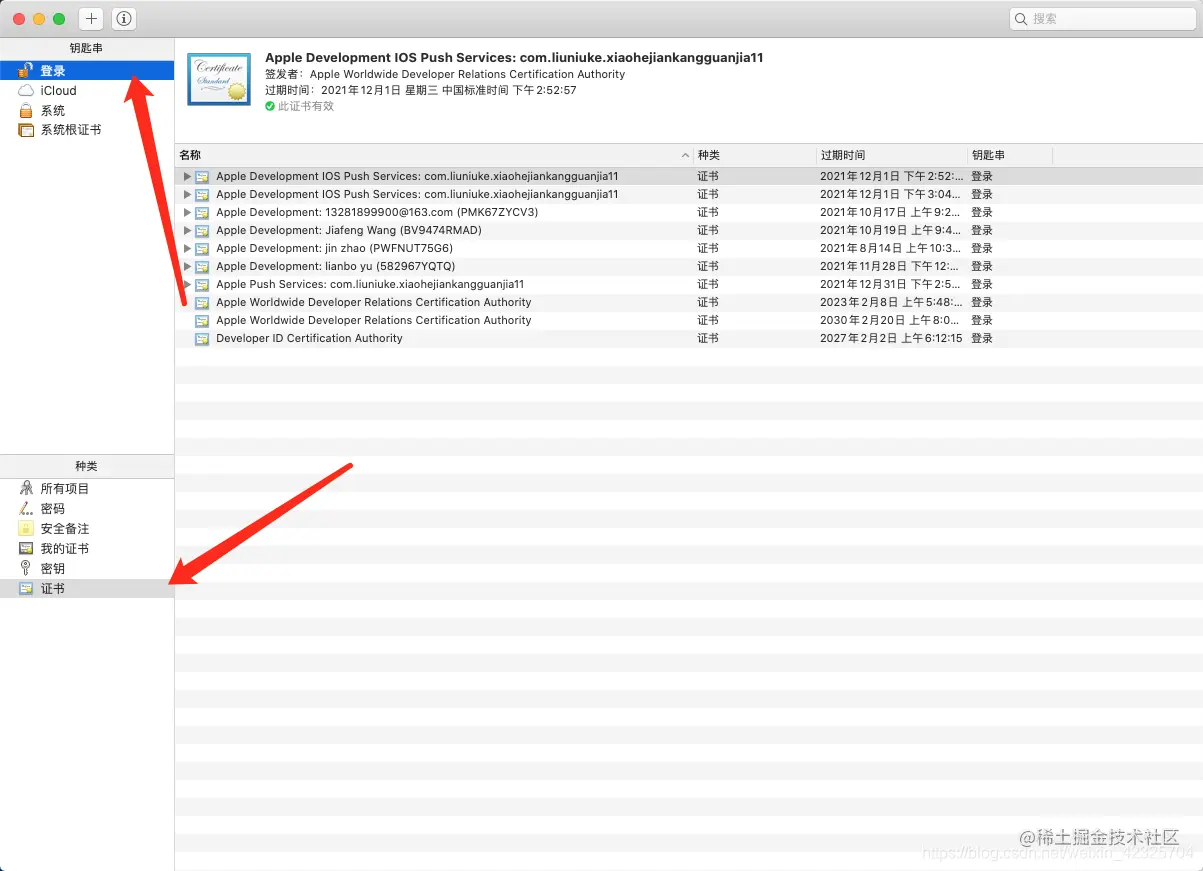Viewport: 1203px width, 871px height.
Task: Sort by 过期时间 column header
Action: 892,155
